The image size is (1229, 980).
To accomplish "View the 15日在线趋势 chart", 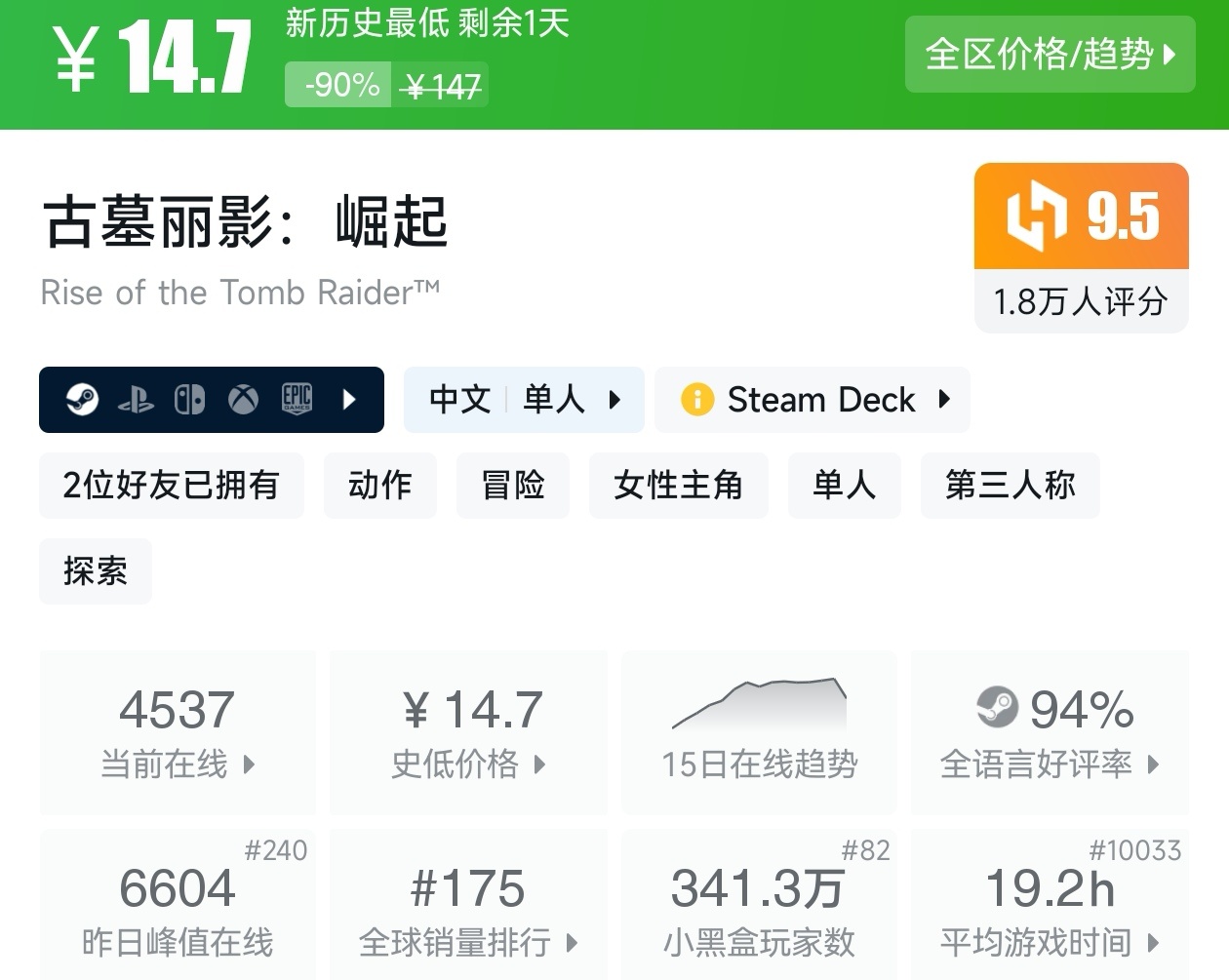I will coord(759,731).
